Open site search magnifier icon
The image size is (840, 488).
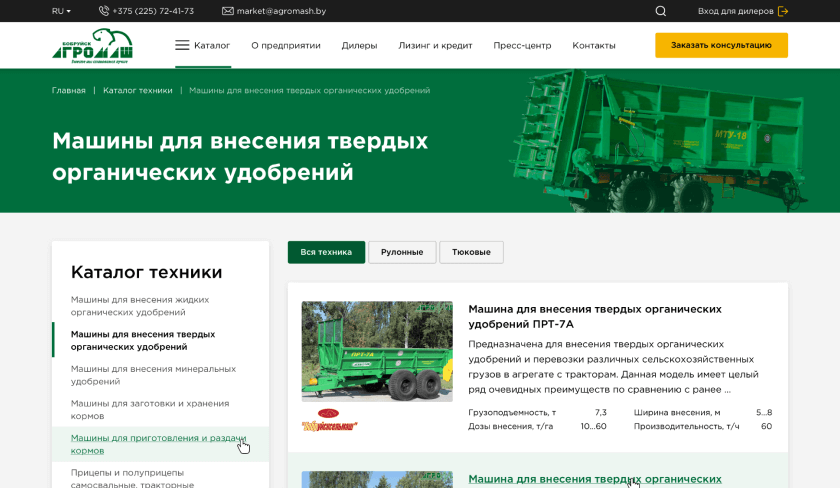661,11
